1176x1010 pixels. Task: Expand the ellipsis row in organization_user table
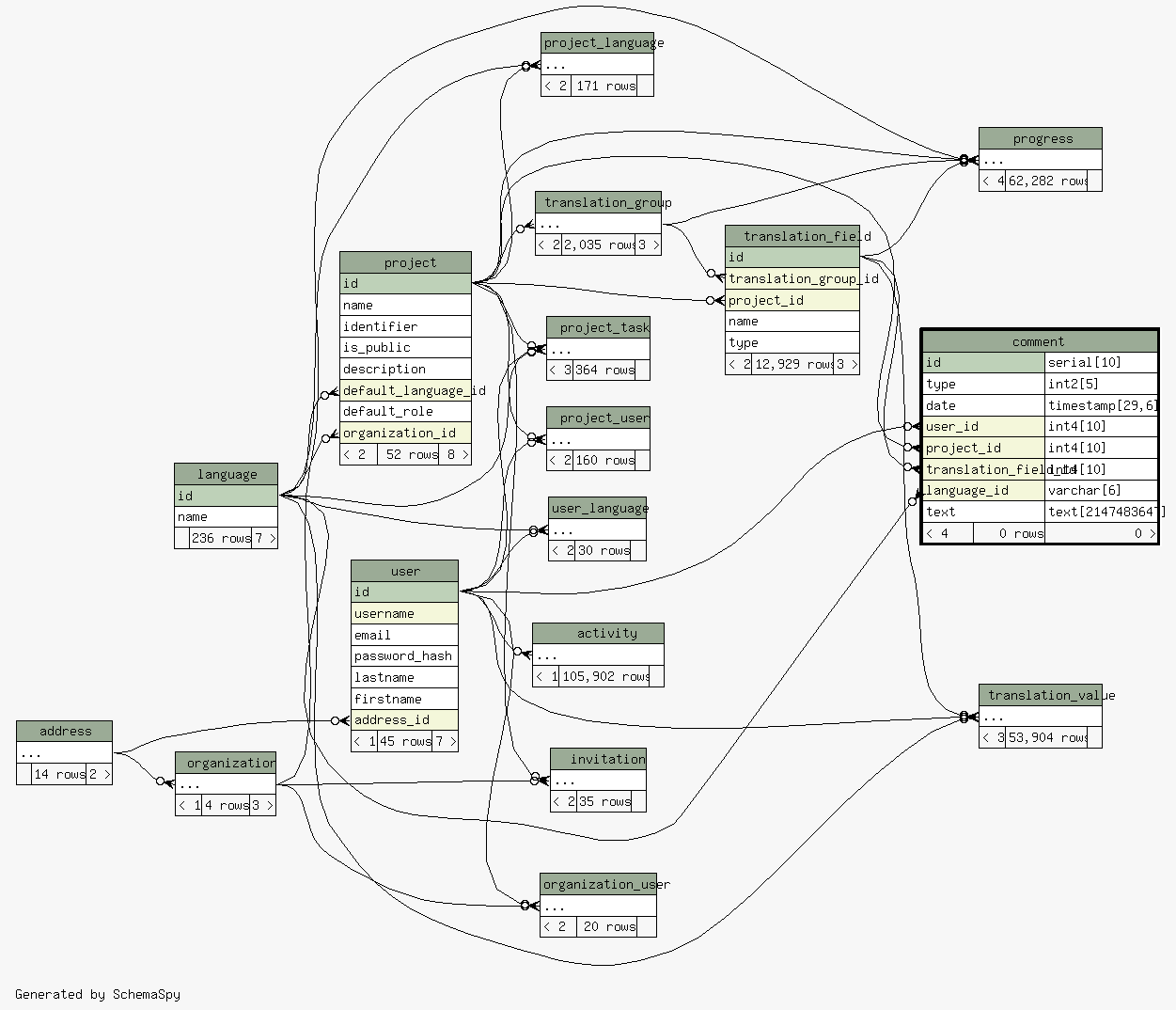tap(598, 906)
